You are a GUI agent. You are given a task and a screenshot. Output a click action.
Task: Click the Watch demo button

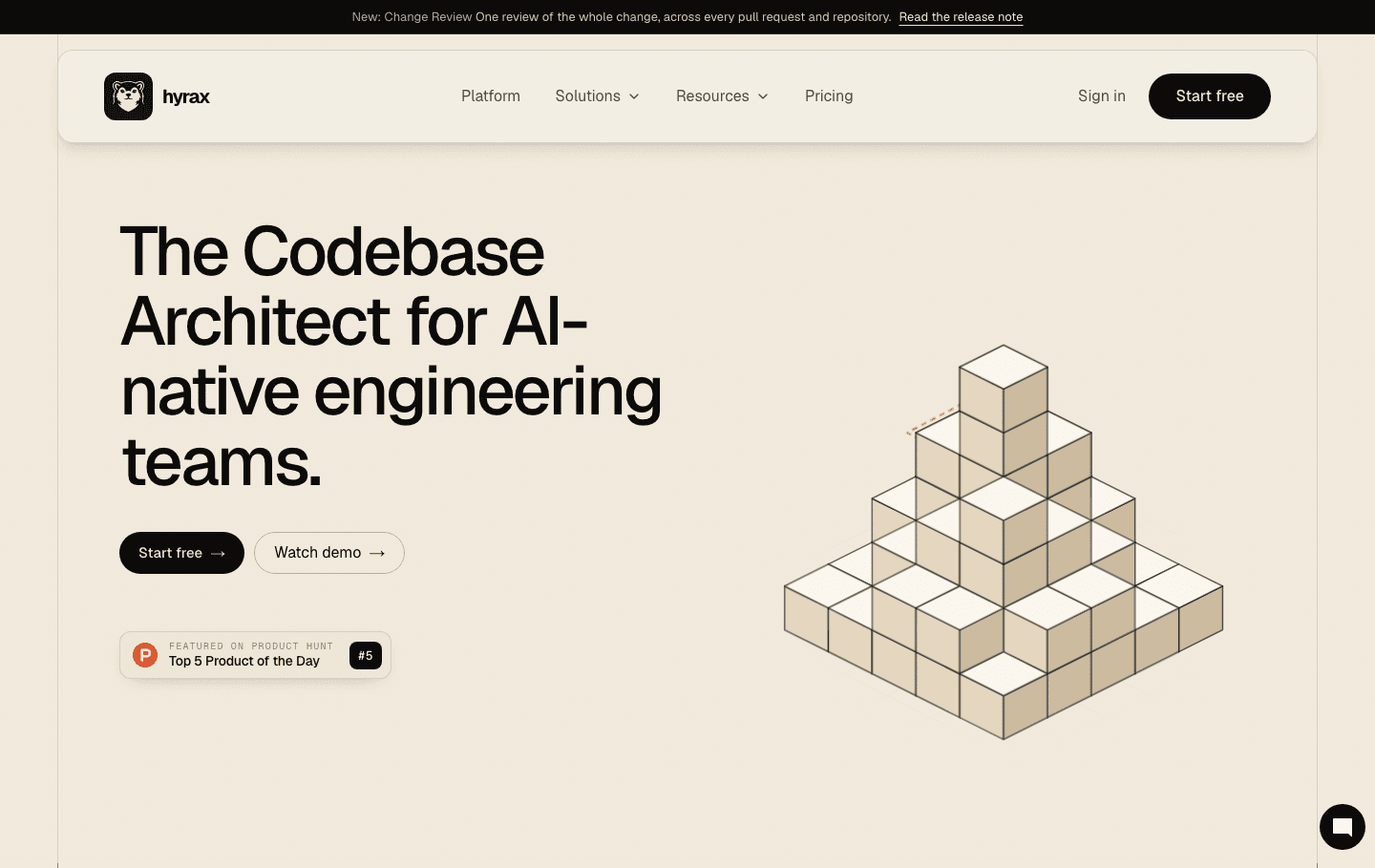point(329,553)
